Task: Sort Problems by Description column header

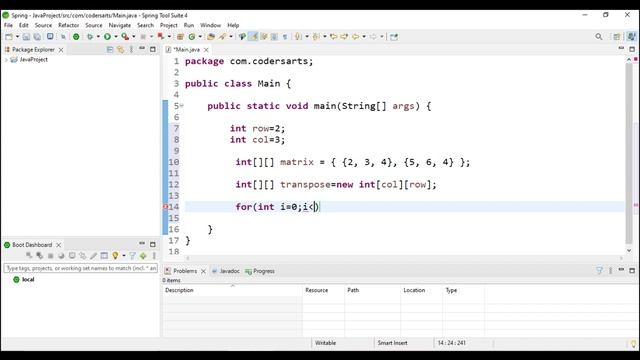Action: [232, 290]
